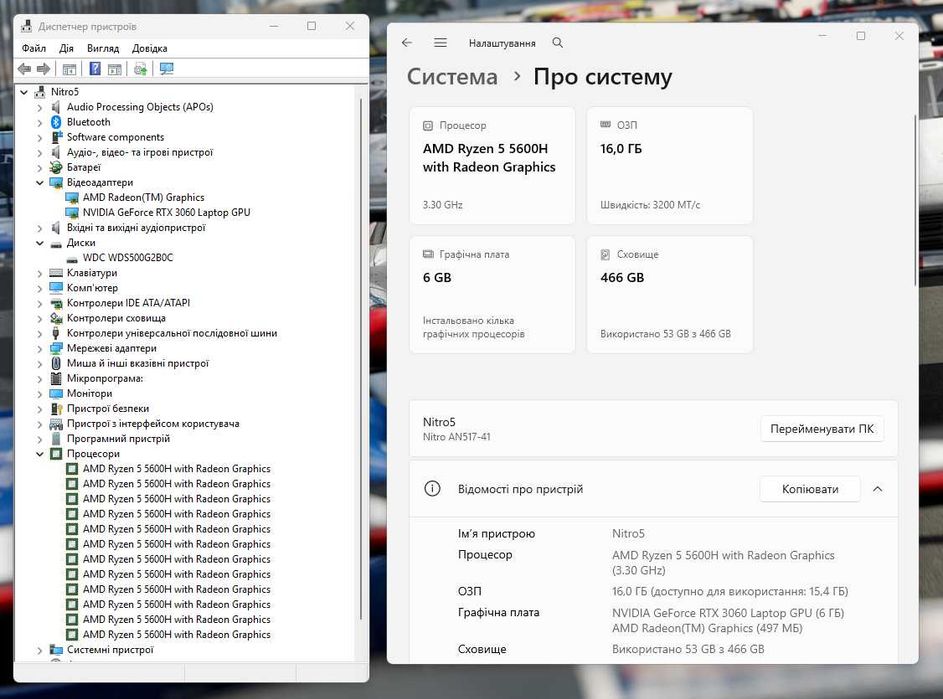The height and width of the screenshot is (699, 943).
Task: Select Вхідні та вихідні аудіопристрої
Action: point(136,227)
